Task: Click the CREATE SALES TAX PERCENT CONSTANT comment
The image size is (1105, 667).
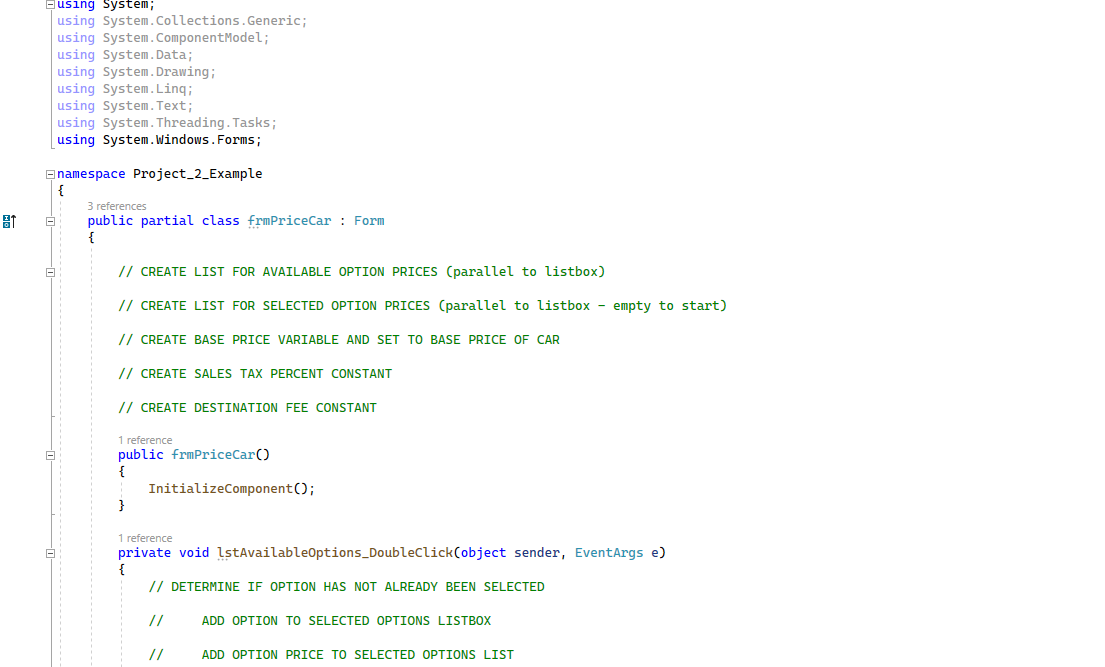Action: click(255, 373)
